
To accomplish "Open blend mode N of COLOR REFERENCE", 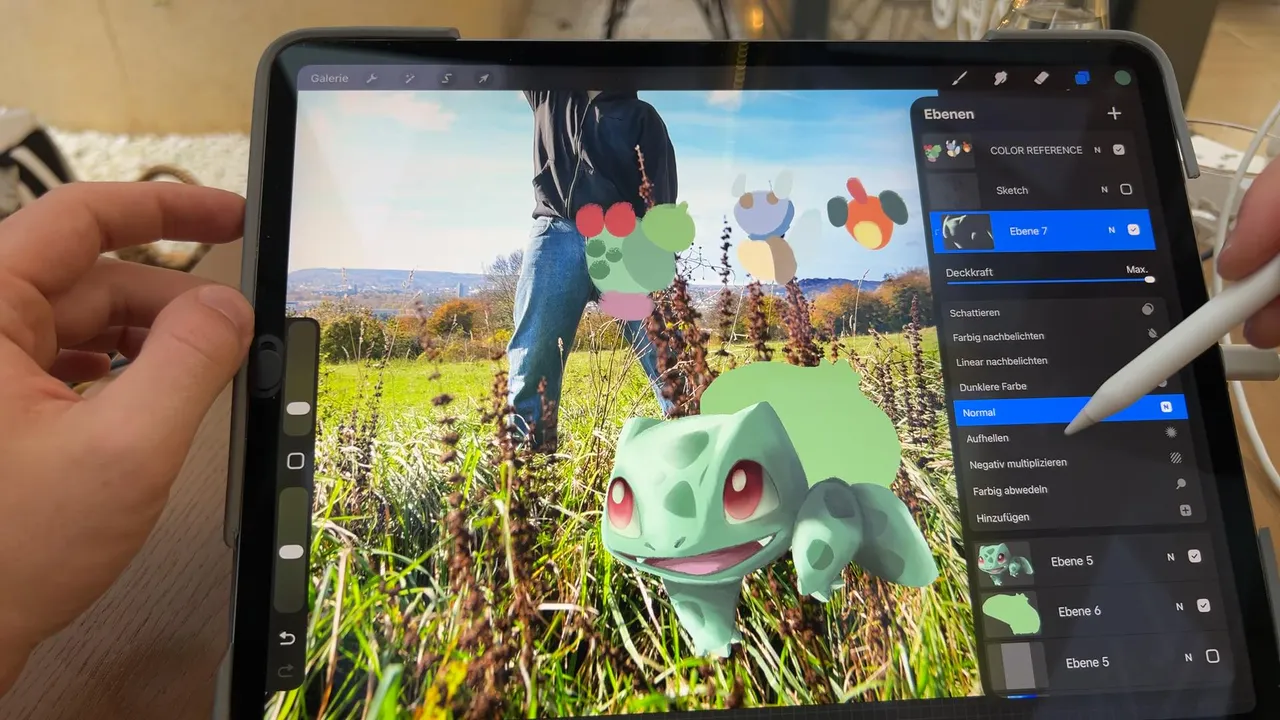I will tap(1097, 150).
